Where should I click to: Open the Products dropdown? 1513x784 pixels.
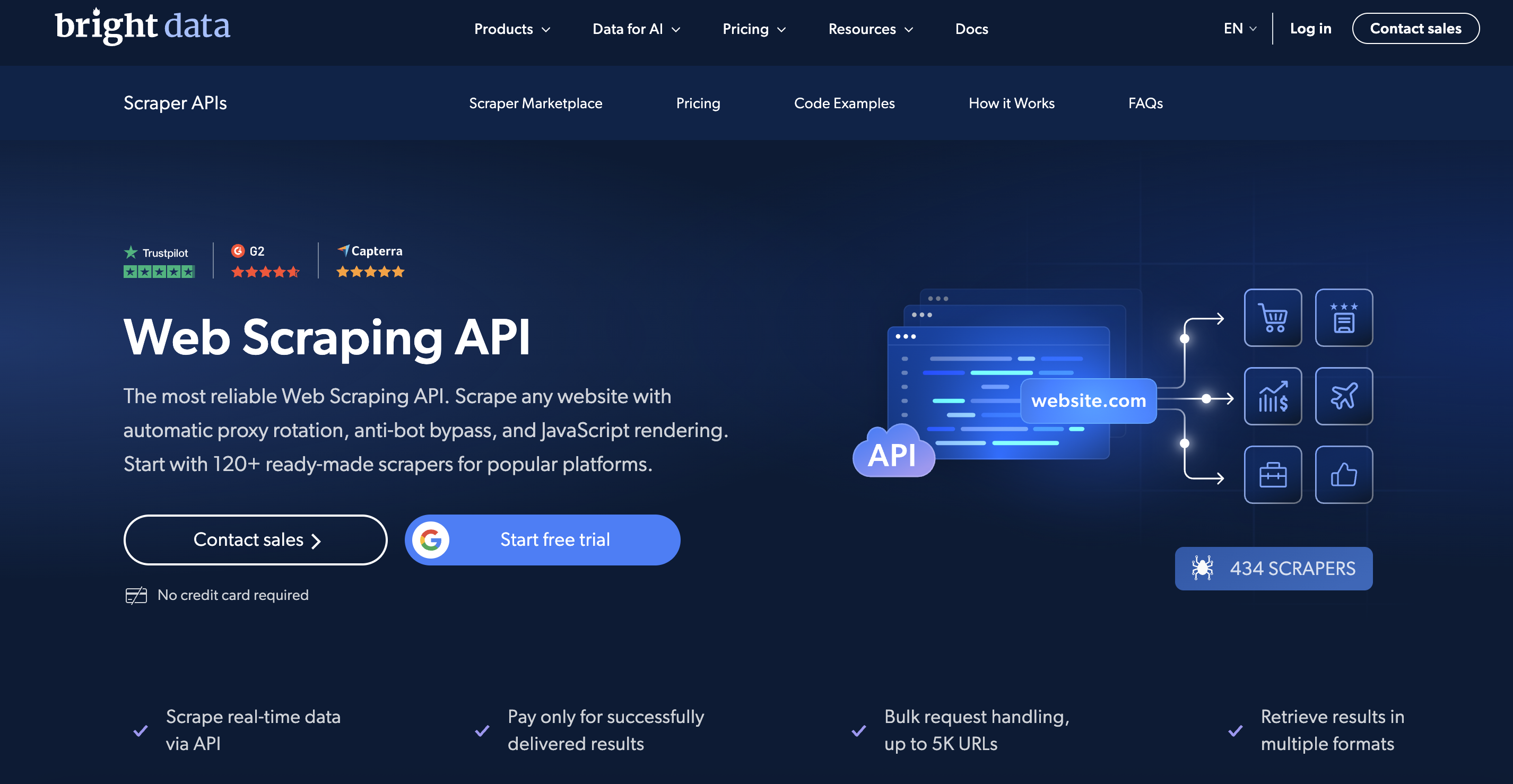coord(510,28)
